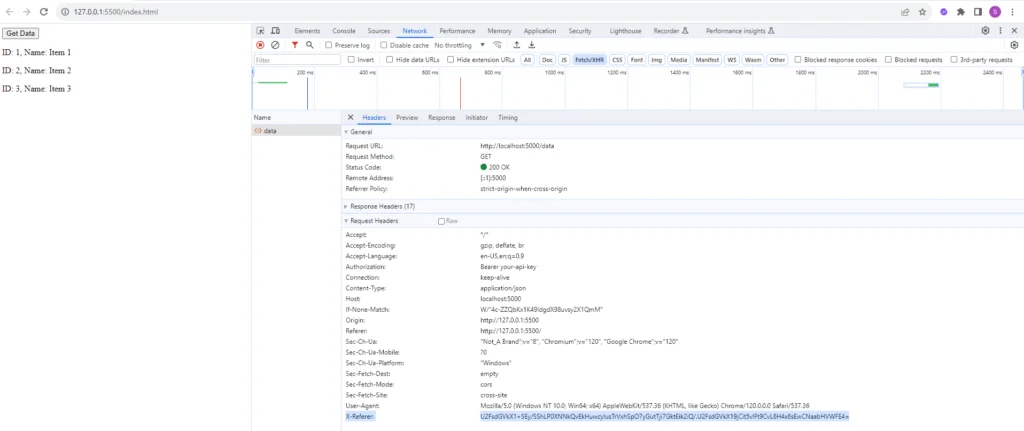
Task: Select the All request type filter
Action: 527,59
